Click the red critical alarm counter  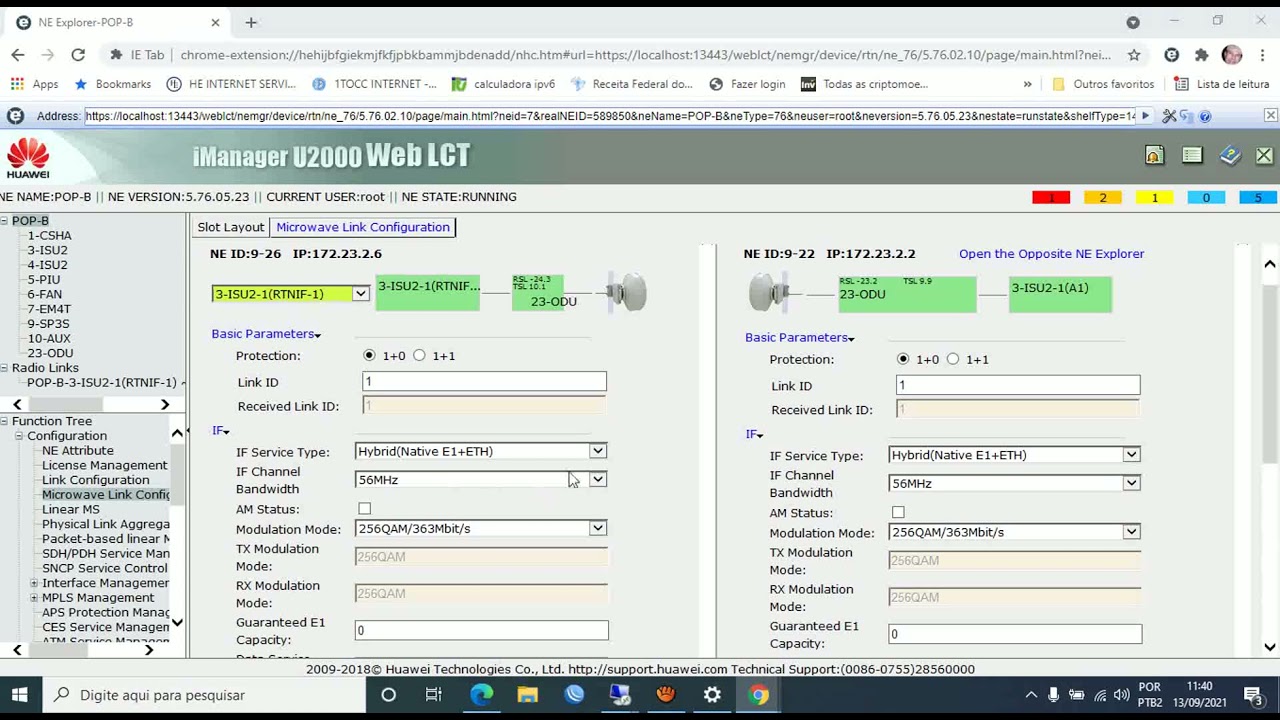tap(1051, 198)
